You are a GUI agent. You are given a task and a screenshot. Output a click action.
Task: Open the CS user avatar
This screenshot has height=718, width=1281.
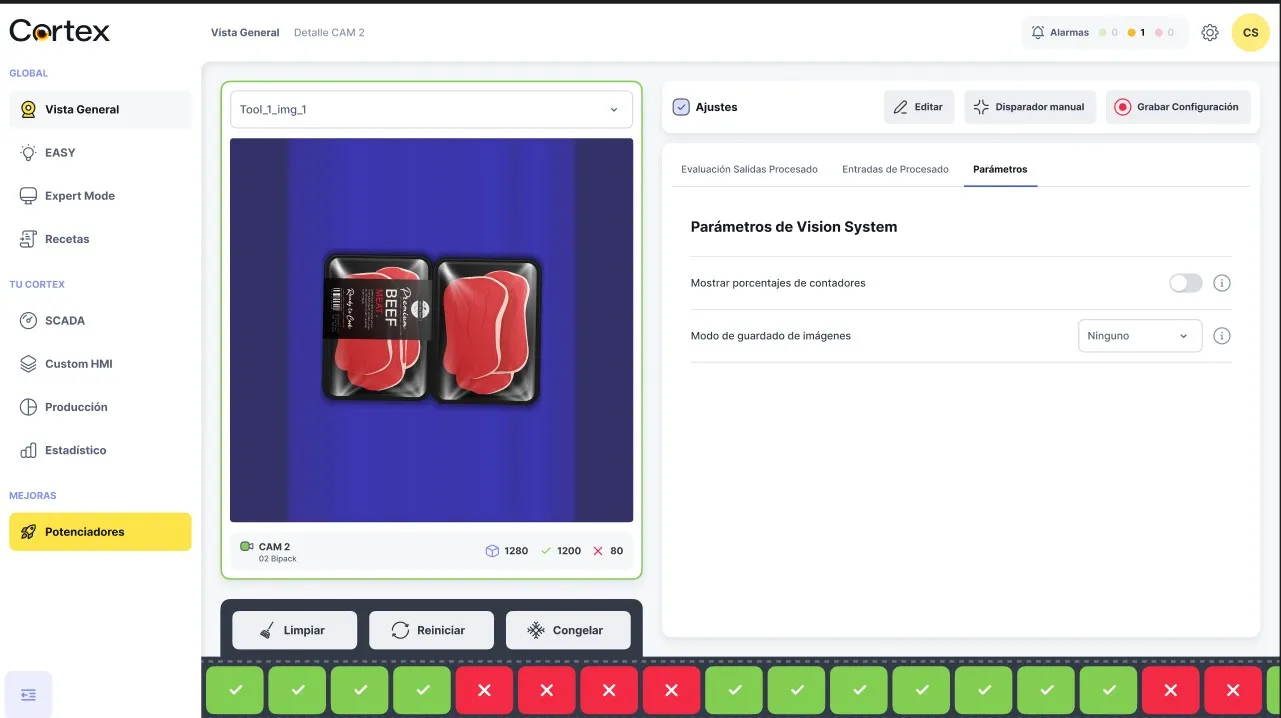pyautogui.click(x=1250, y=33)
